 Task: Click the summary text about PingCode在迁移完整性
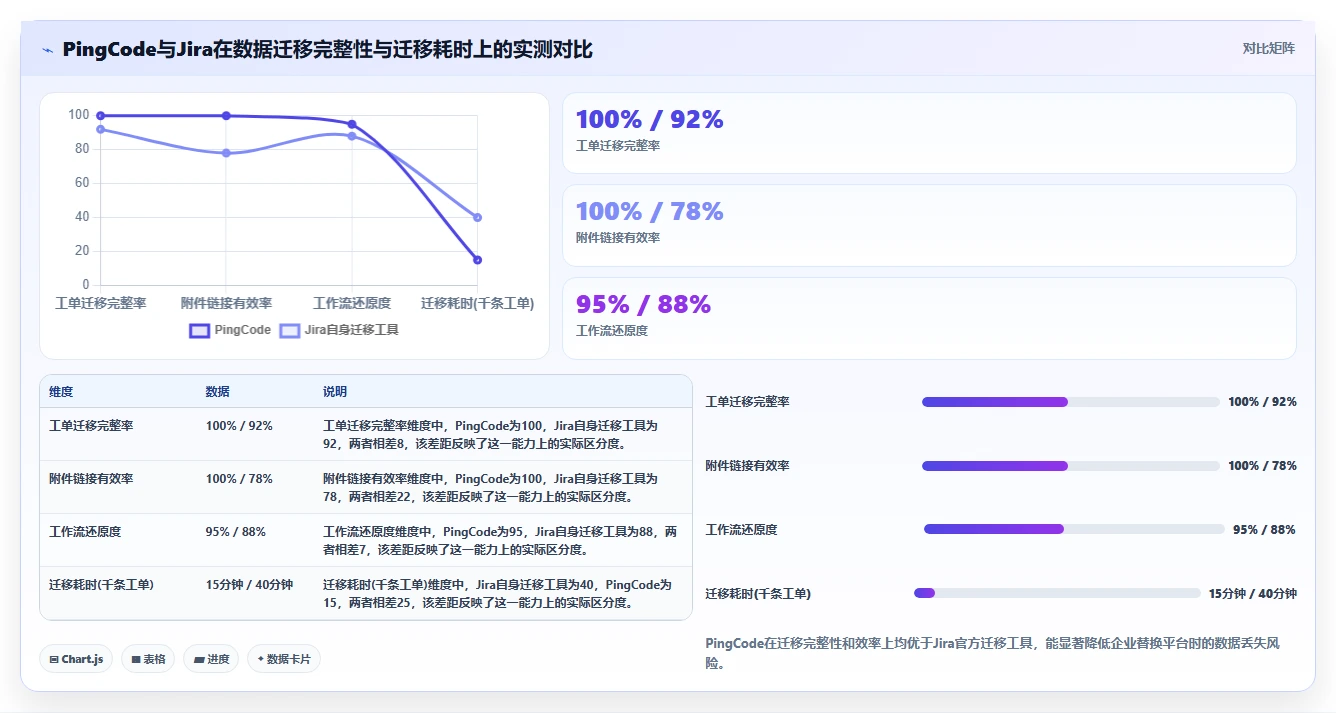coord(992,653)
